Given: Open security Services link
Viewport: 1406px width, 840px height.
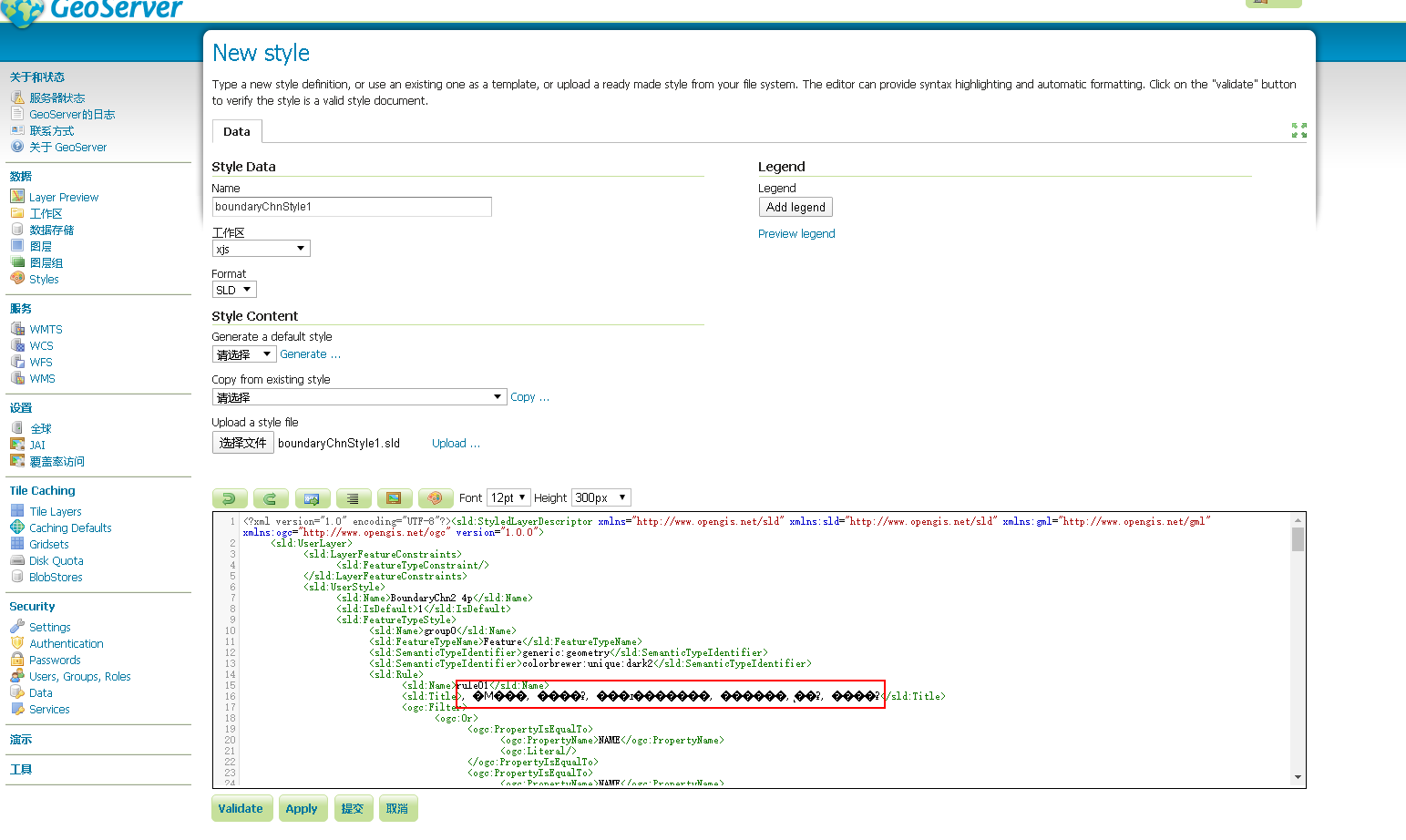Looking at the screenshot, I should 49,709.
